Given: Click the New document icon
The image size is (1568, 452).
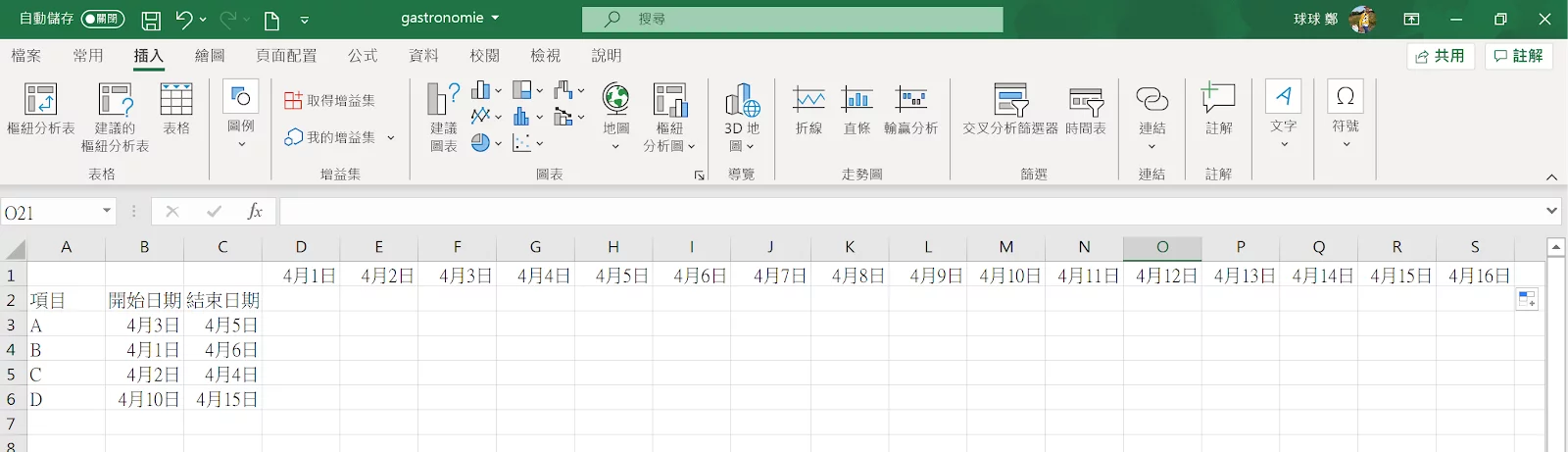Looking at the screenshot, I should [272, 20].
